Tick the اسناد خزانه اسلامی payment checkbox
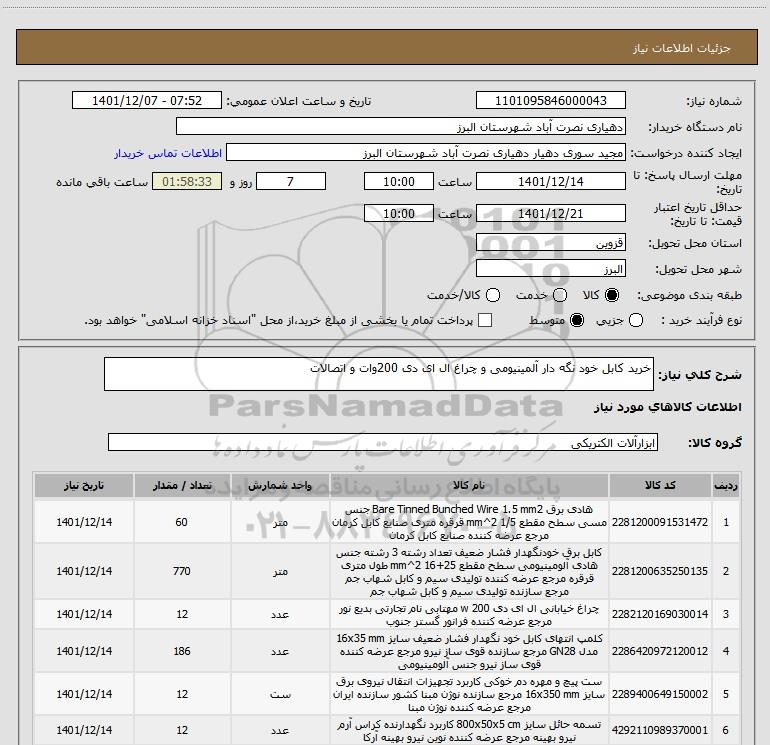Image resolution: width=770 pixels, height=745 pixels. pos(485,320)
